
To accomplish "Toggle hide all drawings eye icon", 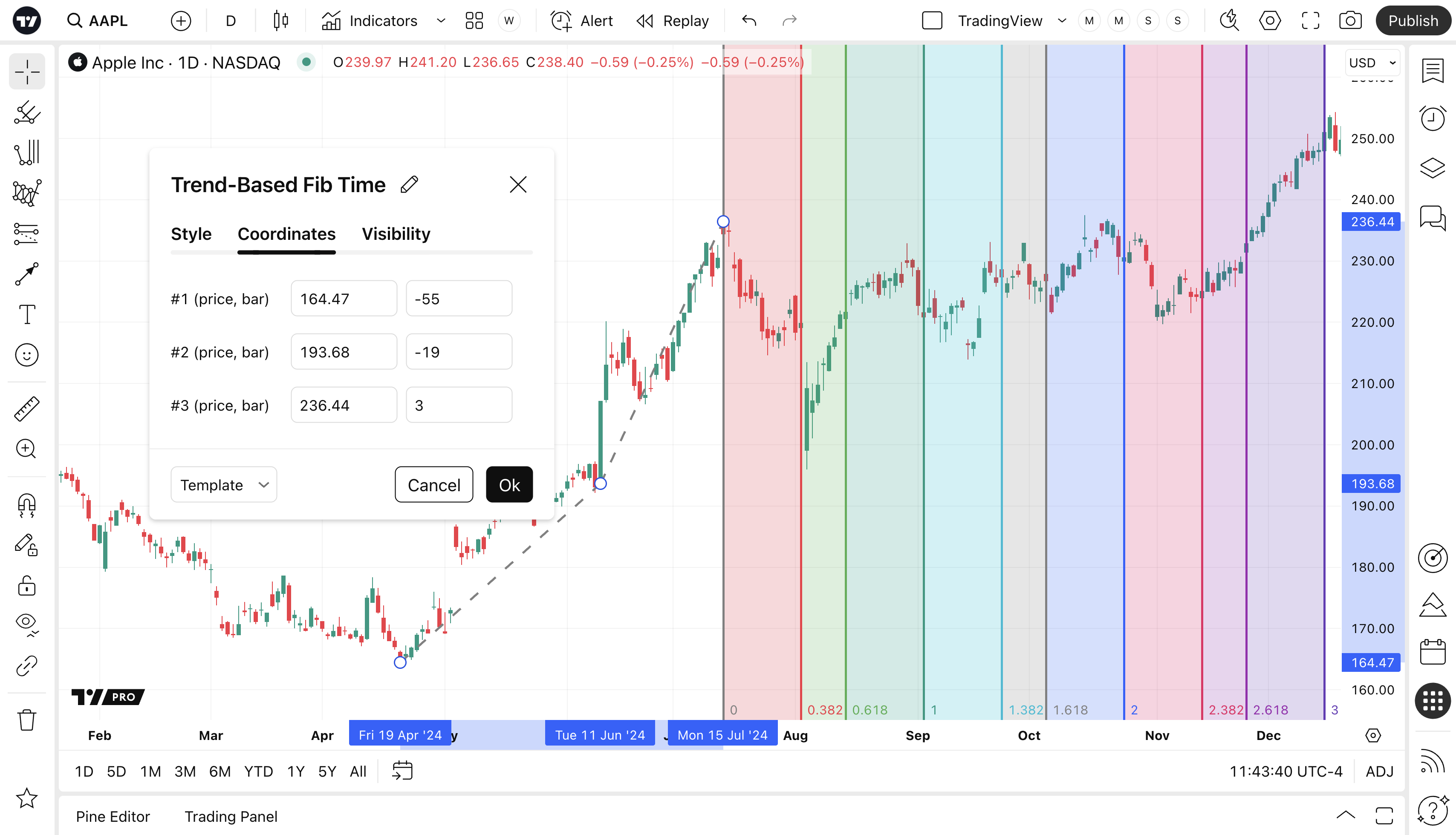I will [26, 622].
